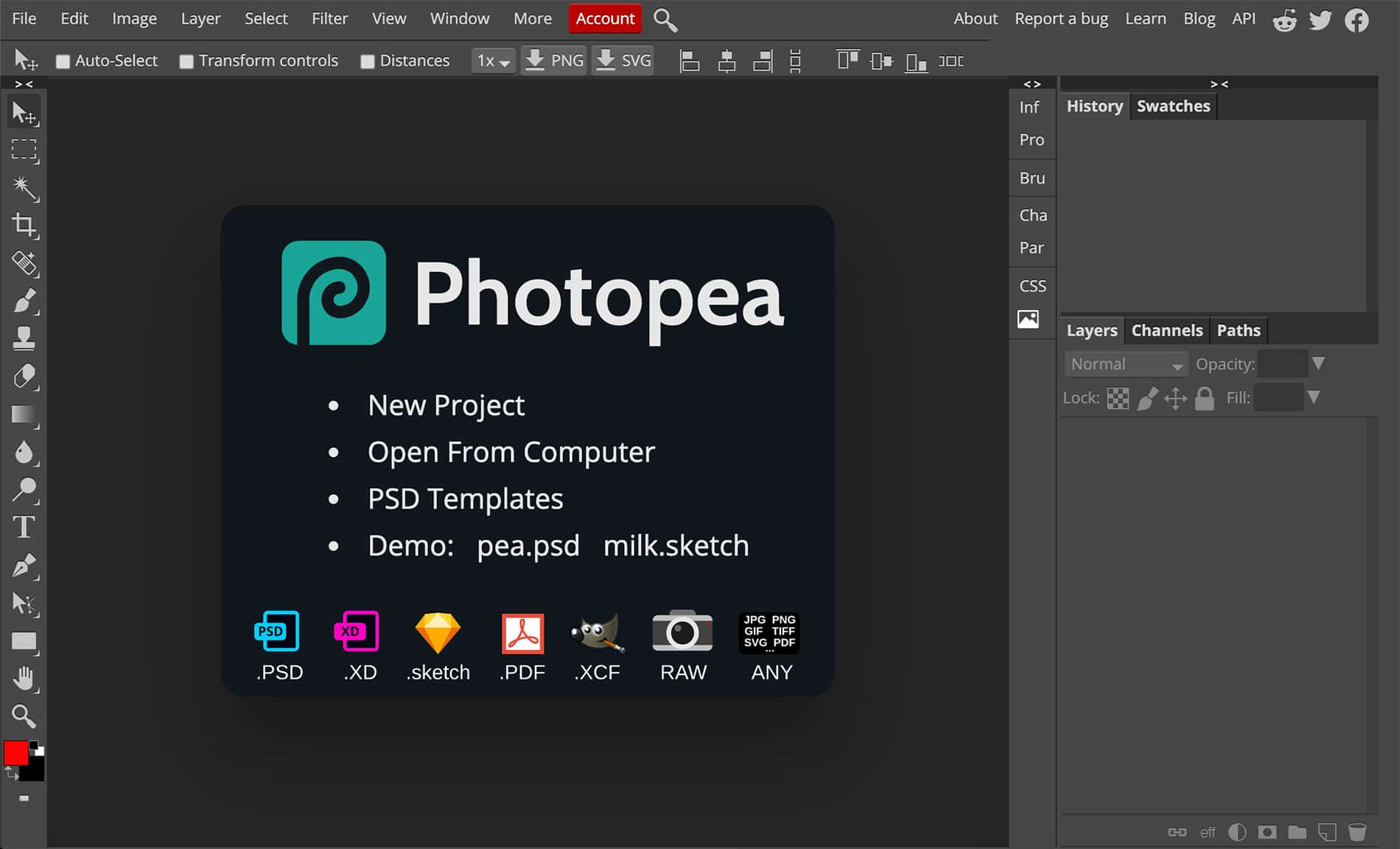The height and width of the screenshot is (849, 1400).
Task: Select the Type text tool
Action: [24, 528]
